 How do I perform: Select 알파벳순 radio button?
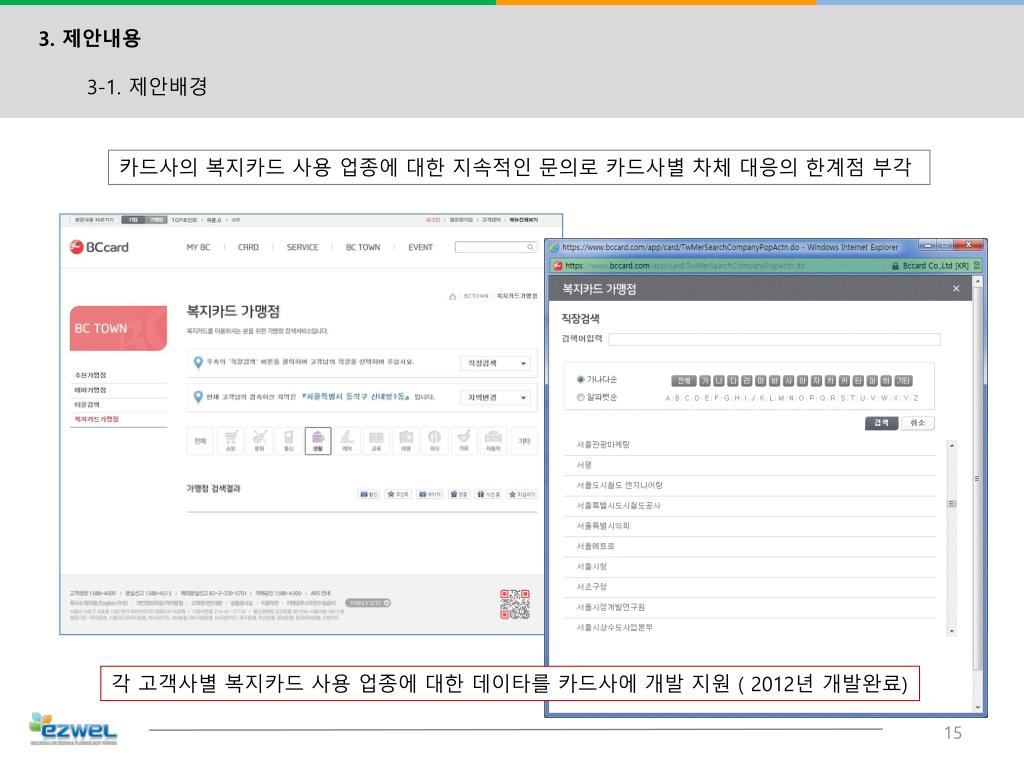tap(580, 397)
